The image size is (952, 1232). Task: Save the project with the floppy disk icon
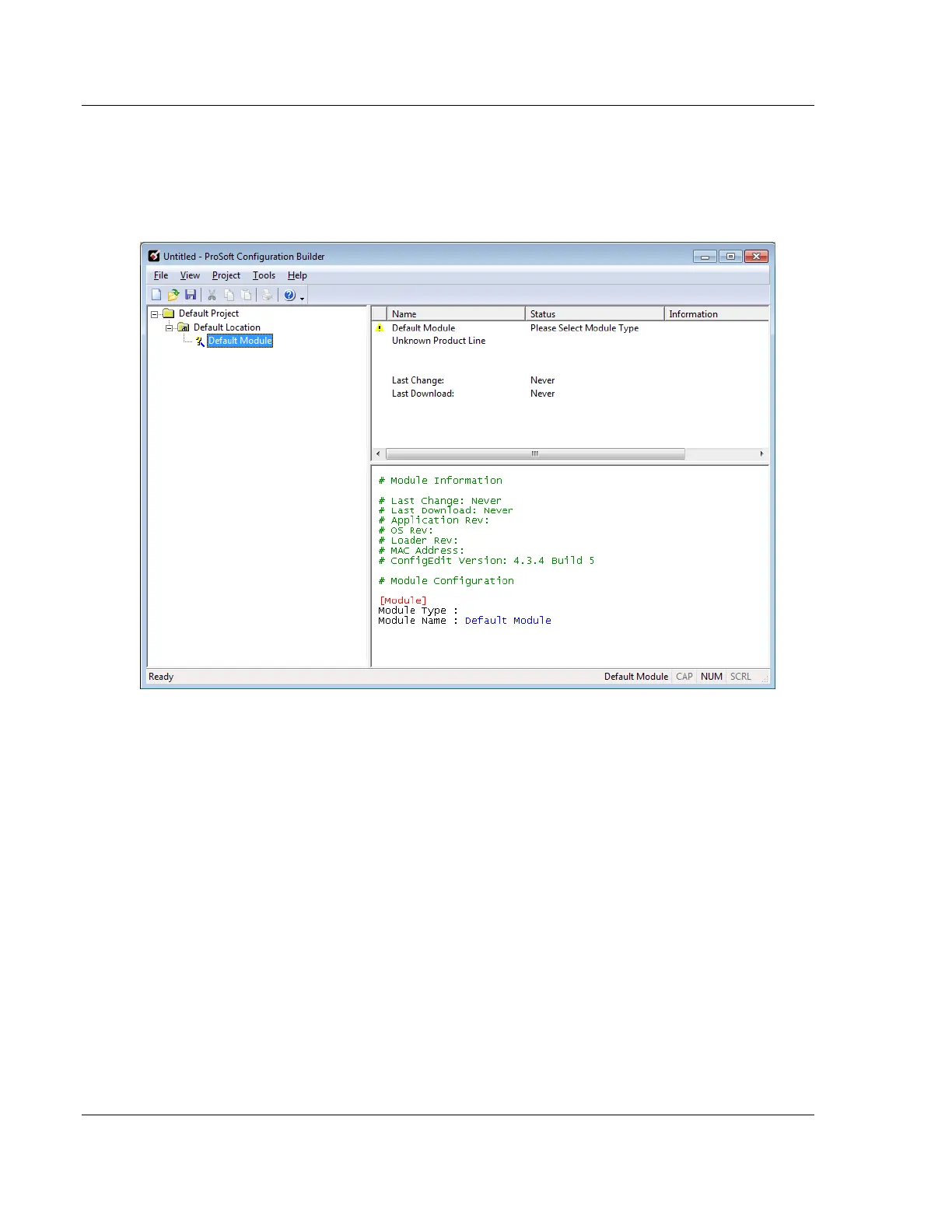pyautogui.click(x=191, y=295)
